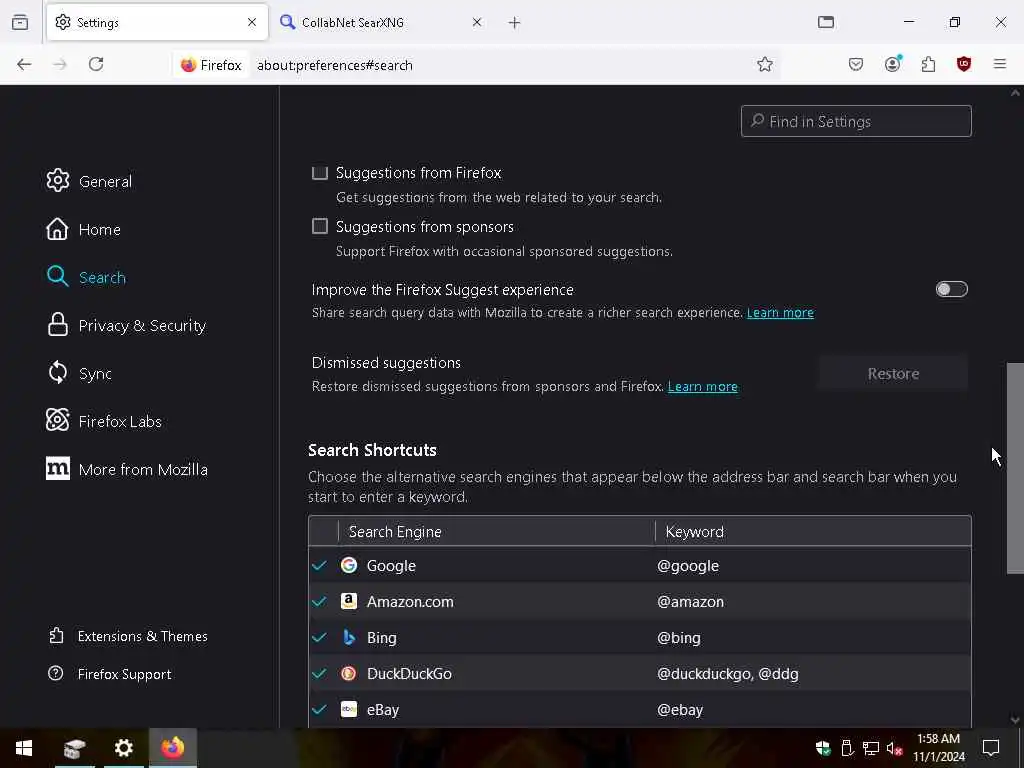Viewport: 1024px width, 768px height.
Task: Uncheck the Amazon.com search shortcut
Action: click(x=319, y=601)
